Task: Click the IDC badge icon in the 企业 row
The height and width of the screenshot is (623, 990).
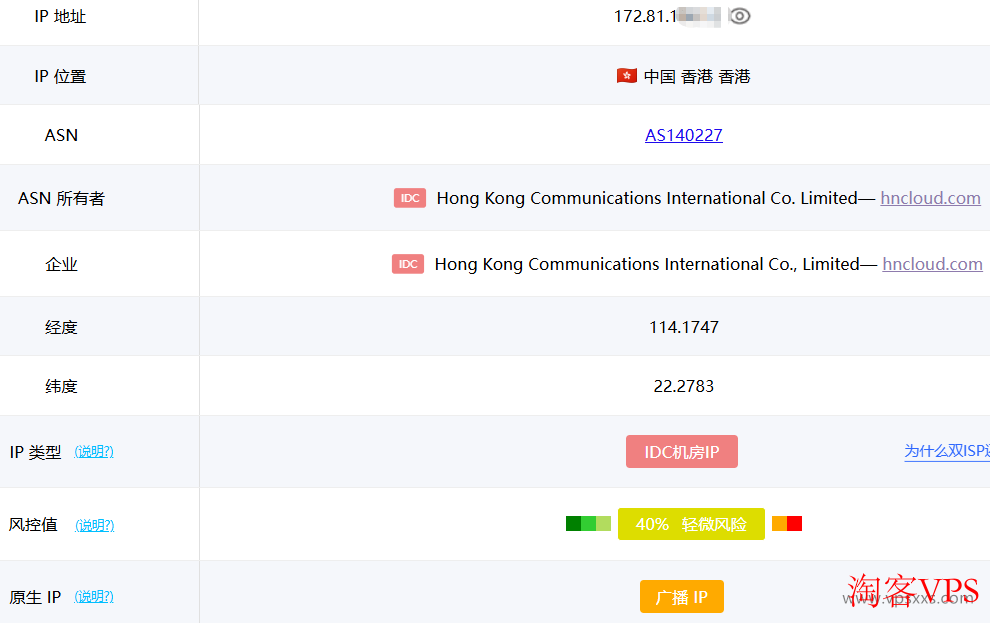Action: click(407, 264)
